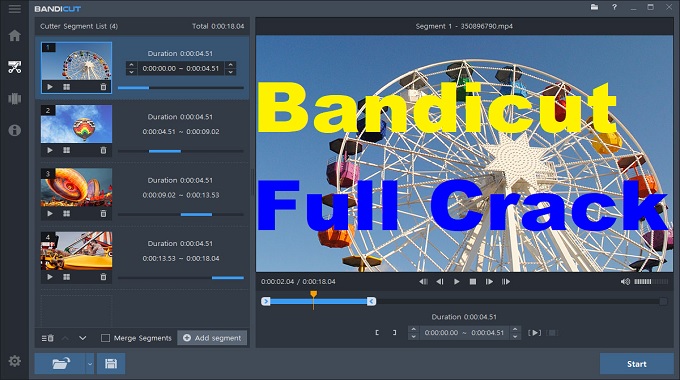Stop the preview playback
The image size is (680, 380).
tap(473, 282)
